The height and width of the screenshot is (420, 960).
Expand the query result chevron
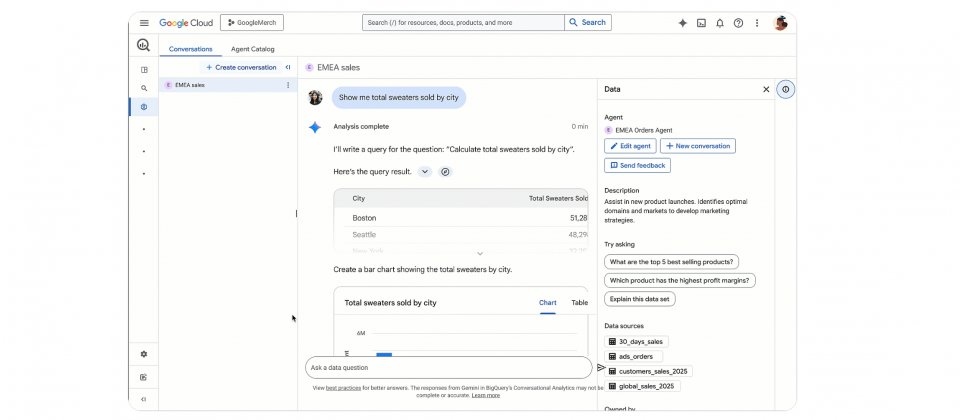[425, 171]
